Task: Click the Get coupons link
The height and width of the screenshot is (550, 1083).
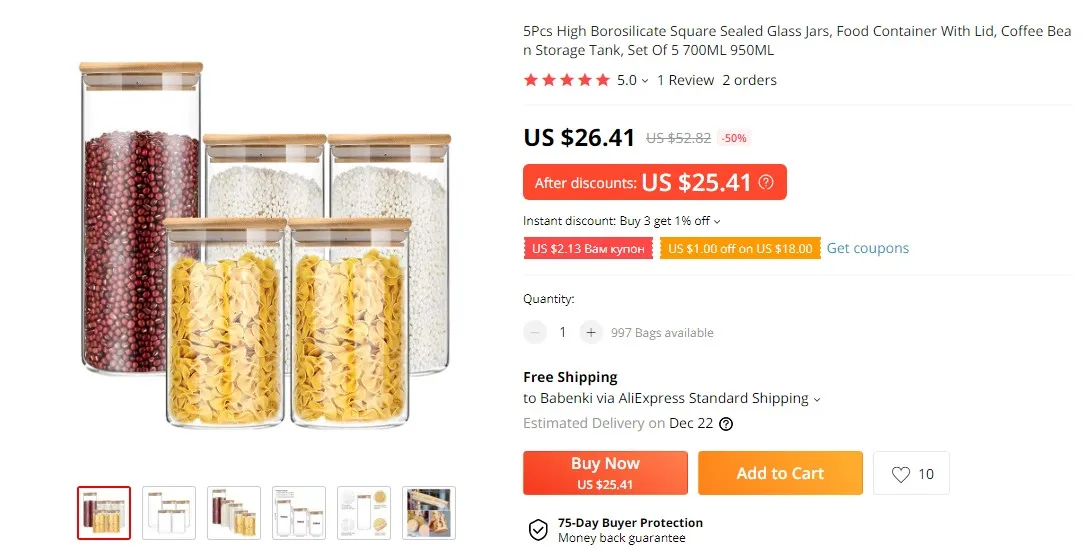Action: tap(867, 248)
